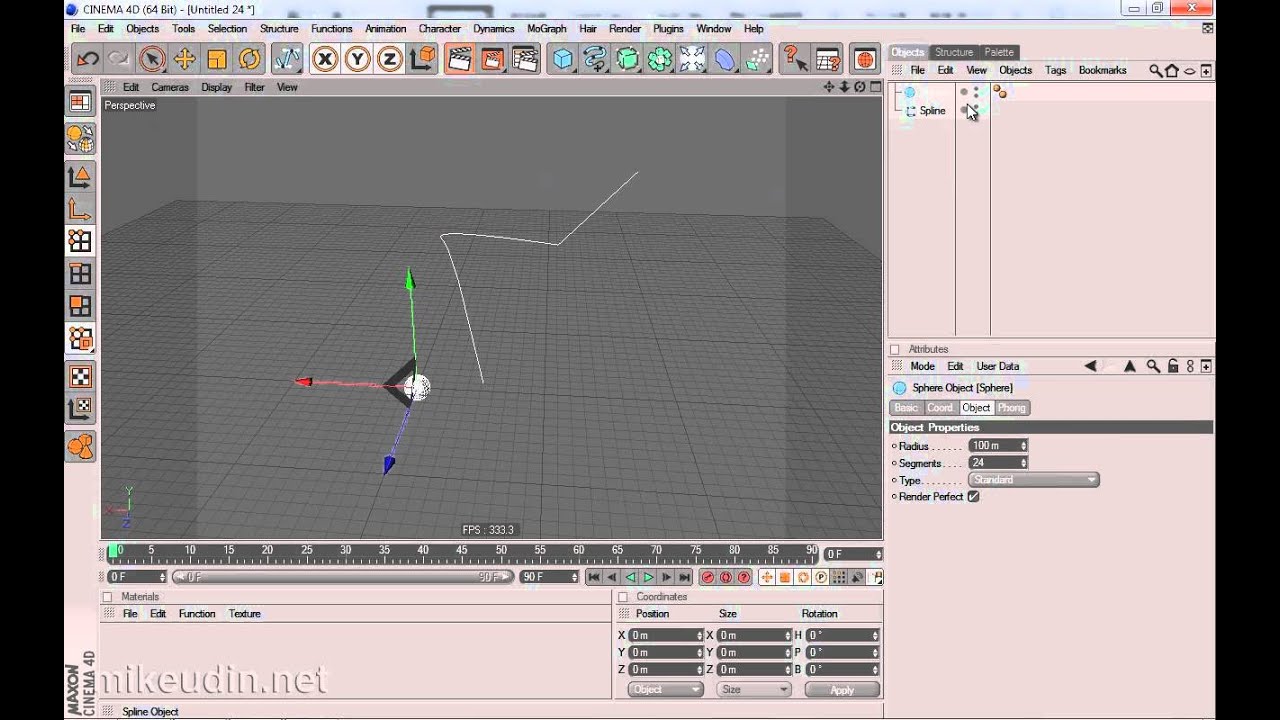1280x720 pixels.
Task: Select the Scale tool
Action: click(x=217, y=59)
